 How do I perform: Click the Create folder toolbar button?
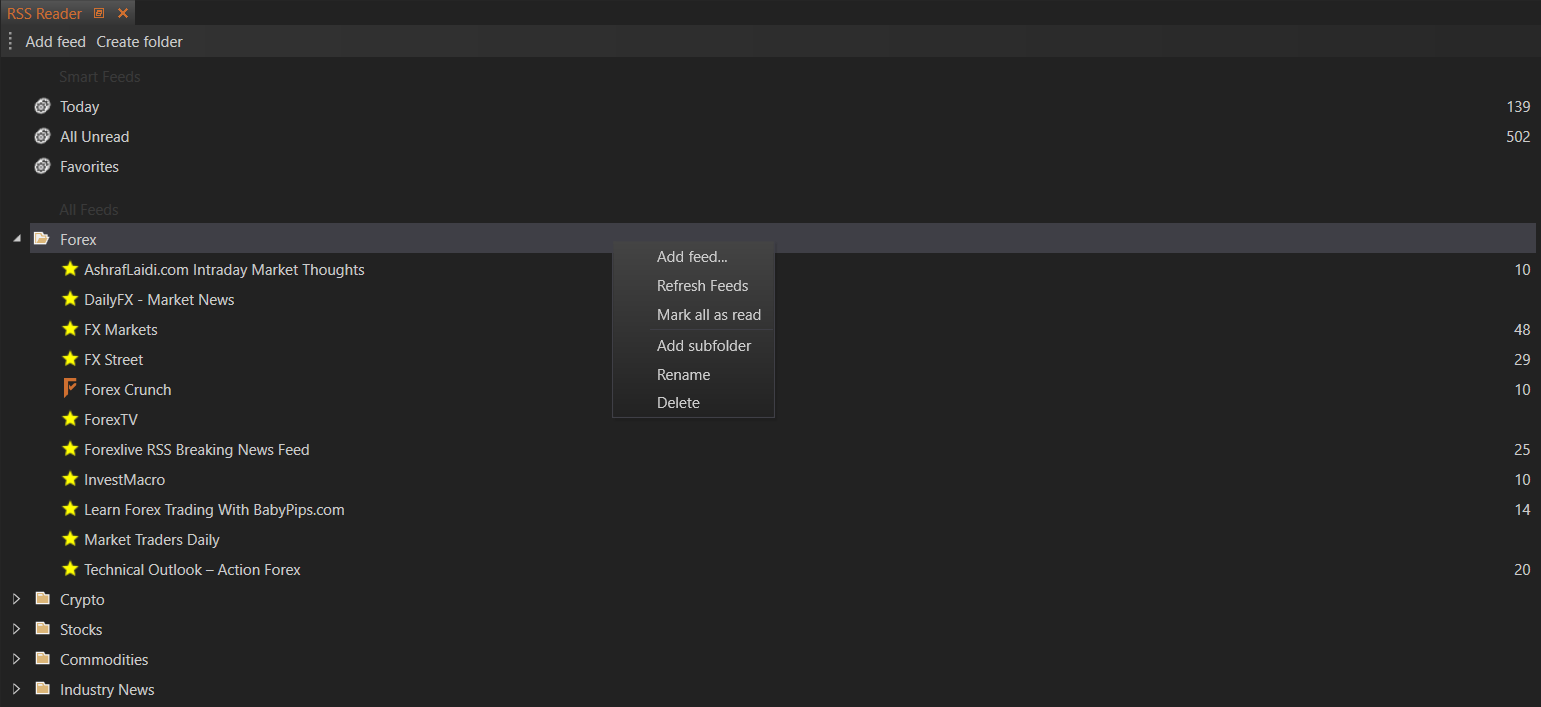[x=139, y=42]
